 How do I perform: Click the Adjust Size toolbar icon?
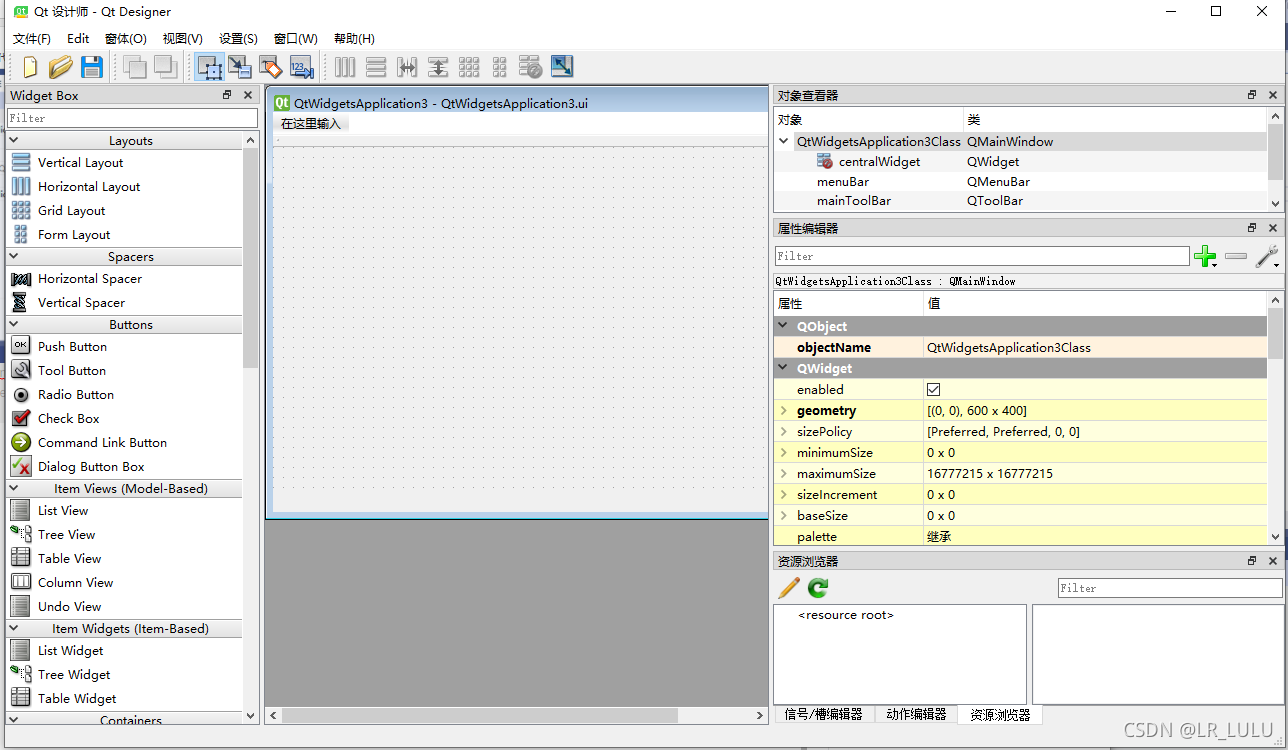[x=562, y=67]
